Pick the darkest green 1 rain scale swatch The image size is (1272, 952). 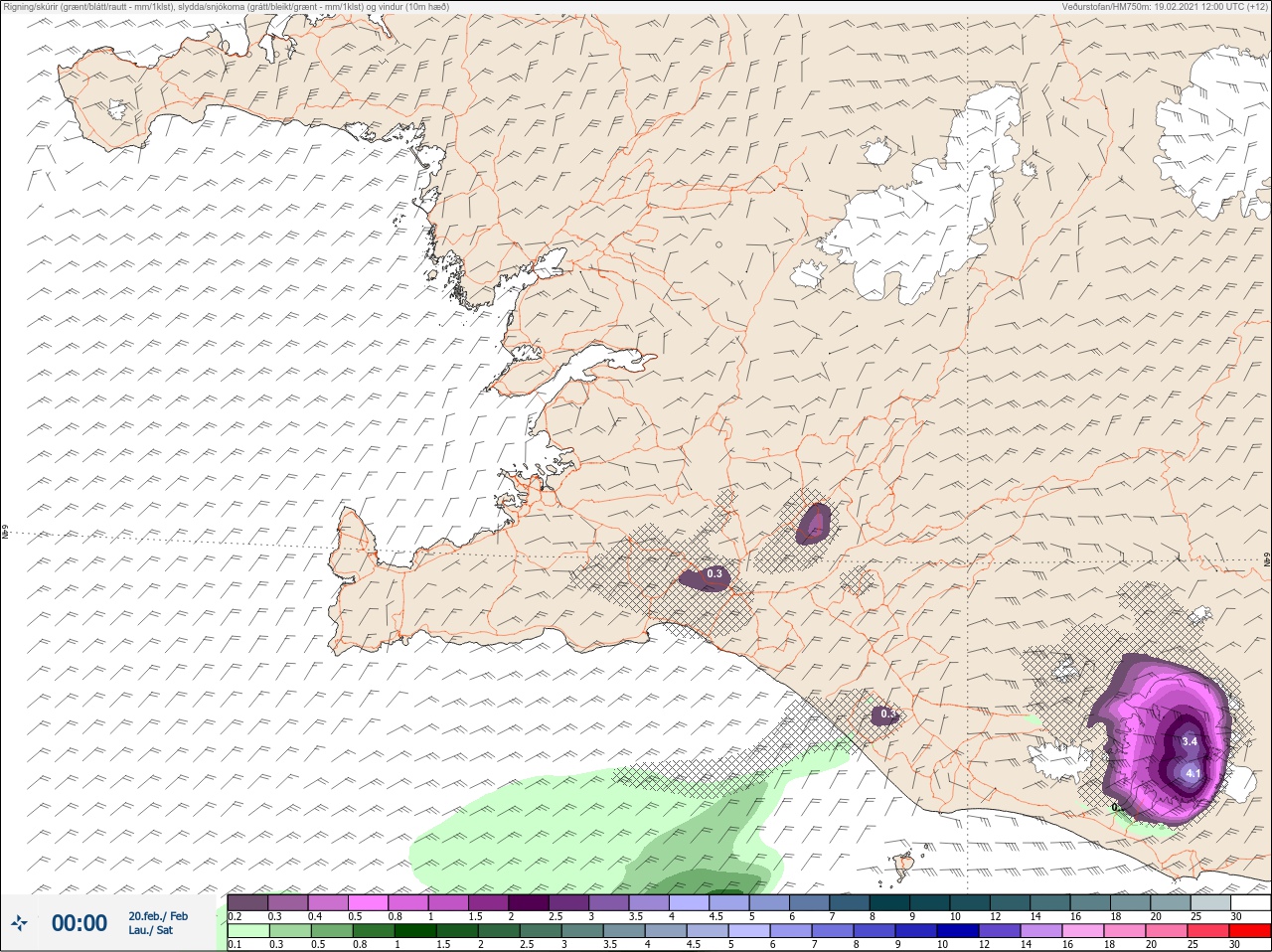(415, 931)
